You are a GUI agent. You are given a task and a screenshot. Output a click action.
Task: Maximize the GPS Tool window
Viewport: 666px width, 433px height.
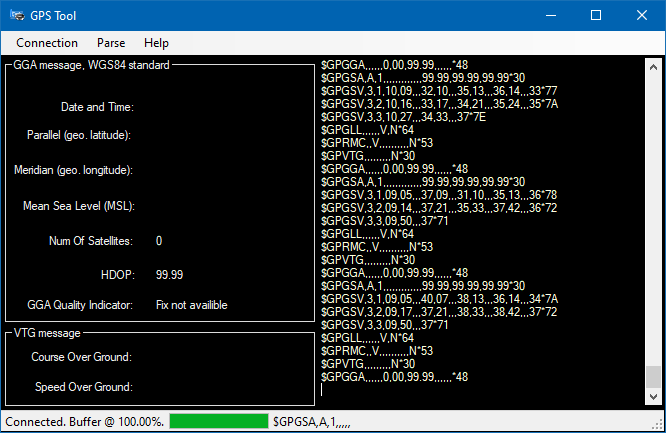click(x=596, y=16)
